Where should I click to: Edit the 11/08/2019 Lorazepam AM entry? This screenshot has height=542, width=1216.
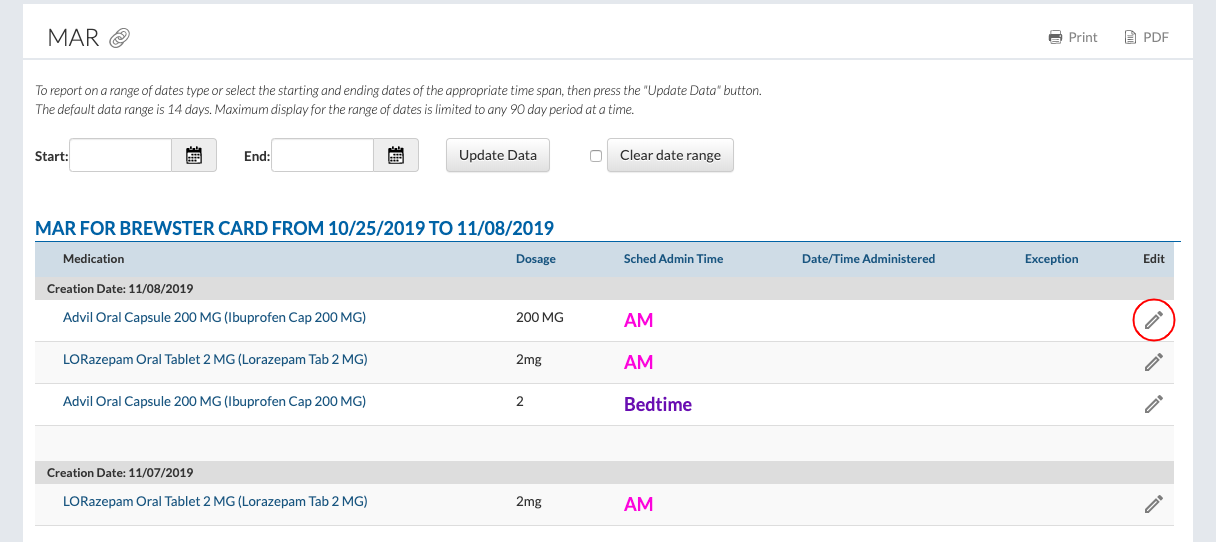1153,362
